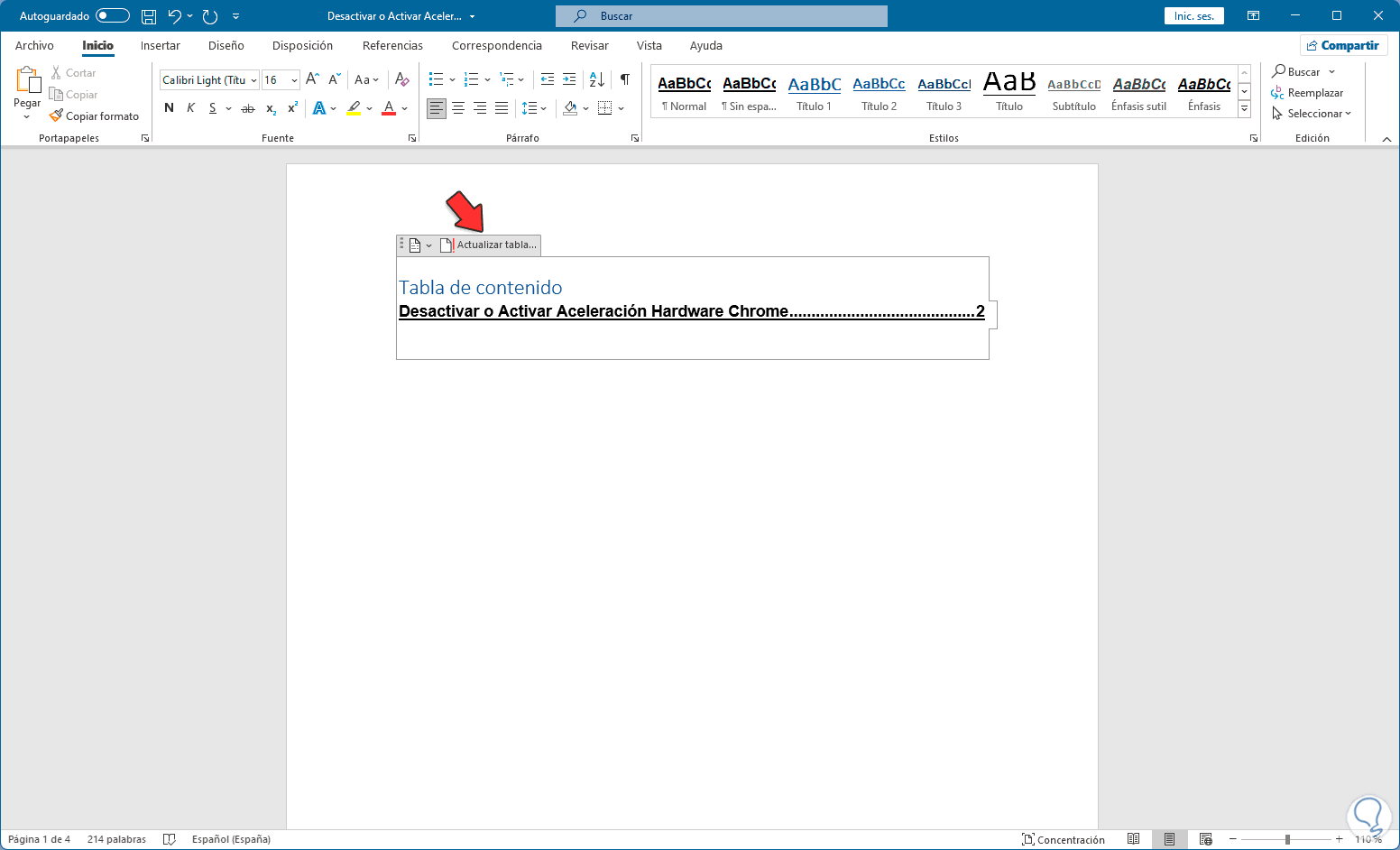Zoom out with the minus icon
Viewport: 1400px width, 850px height.
pos(1233,839)
